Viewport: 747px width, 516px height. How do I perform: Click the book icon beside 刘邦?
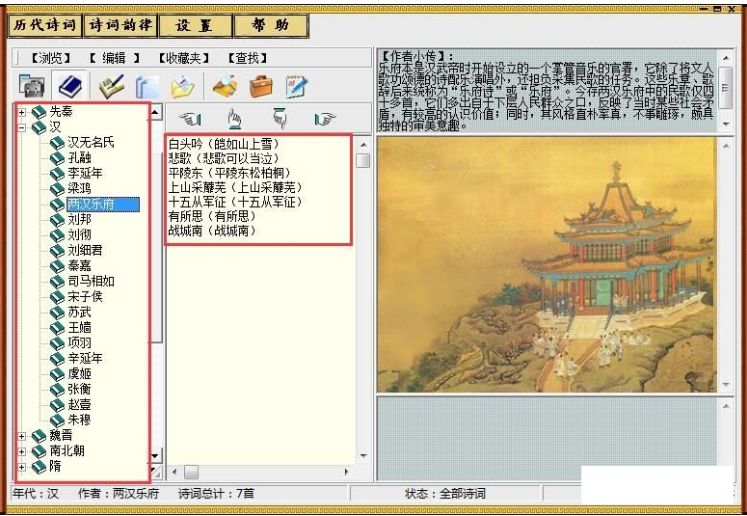[57, 220]
